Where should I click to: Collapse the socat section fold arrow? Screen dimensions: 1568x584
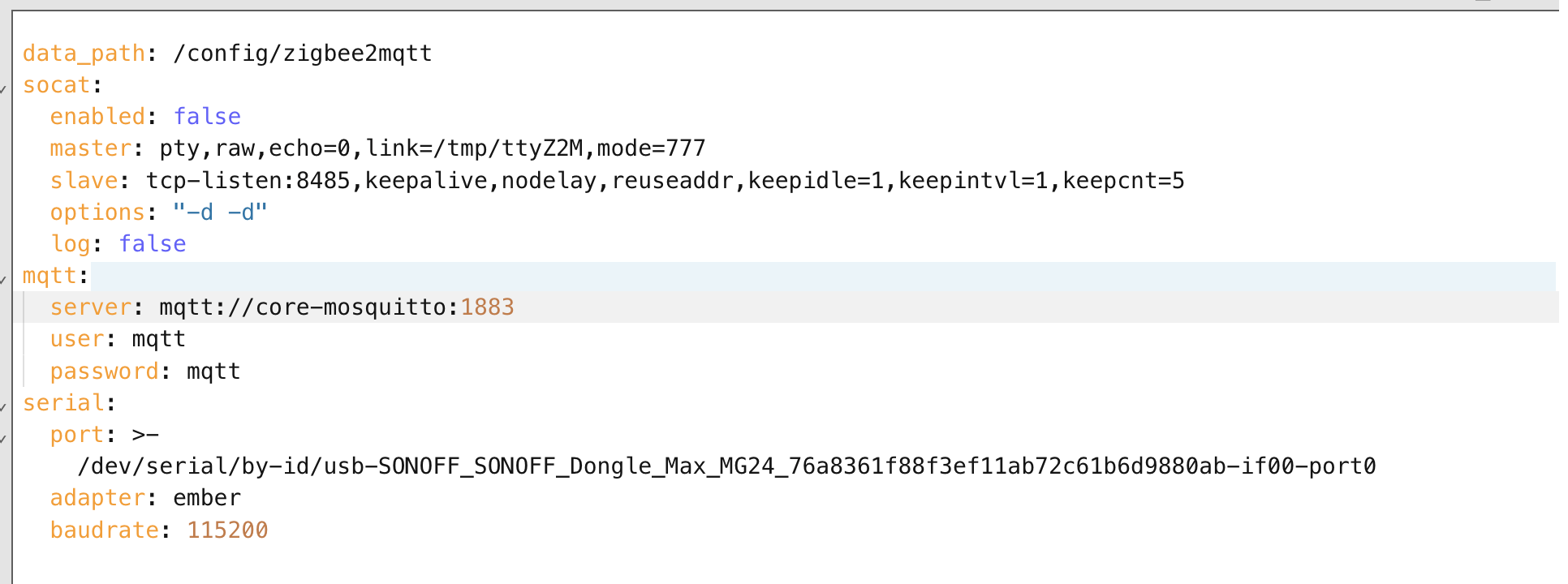[4, 88]
